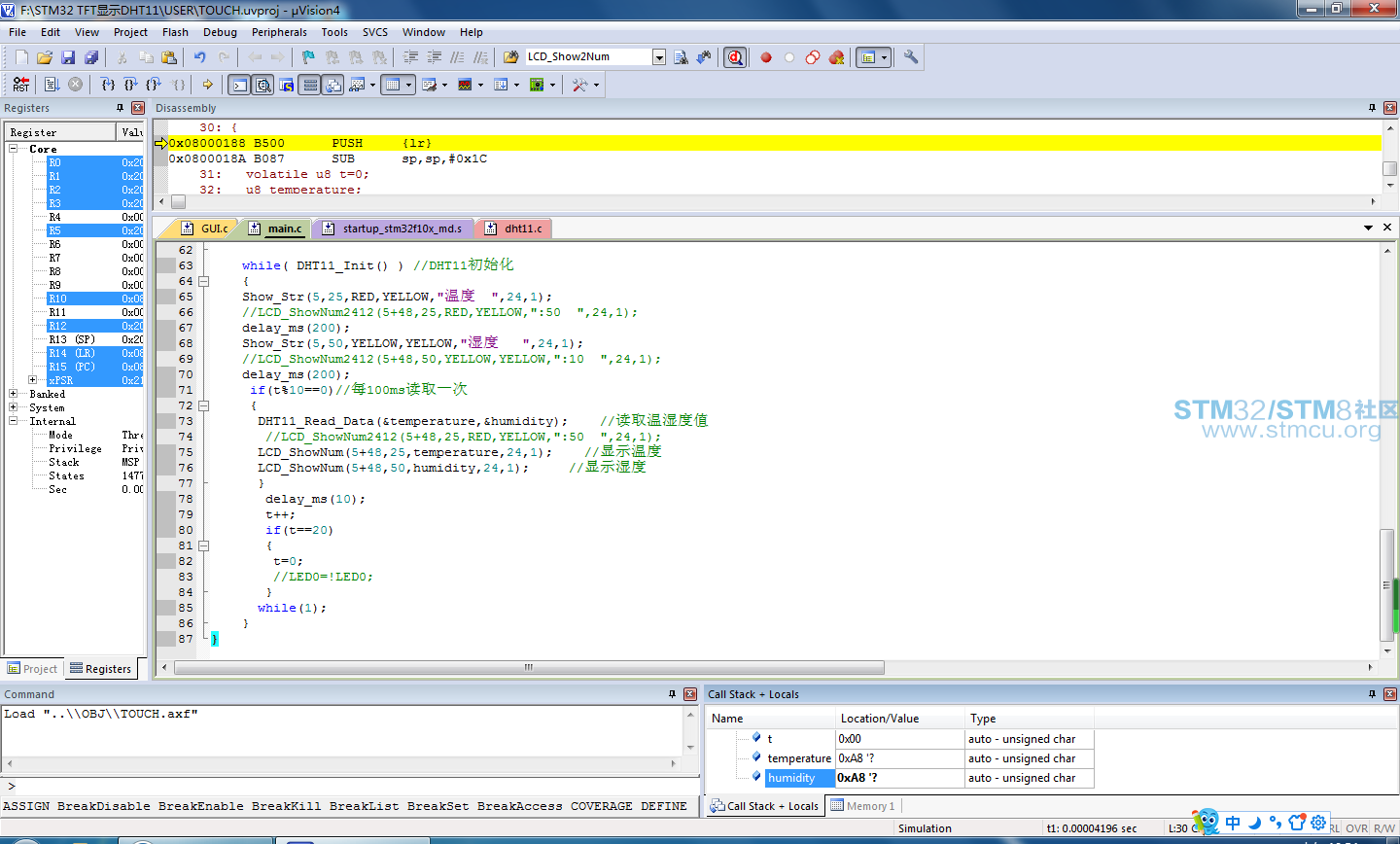Create a new file from the toolbar

click(x=21, y=57)
